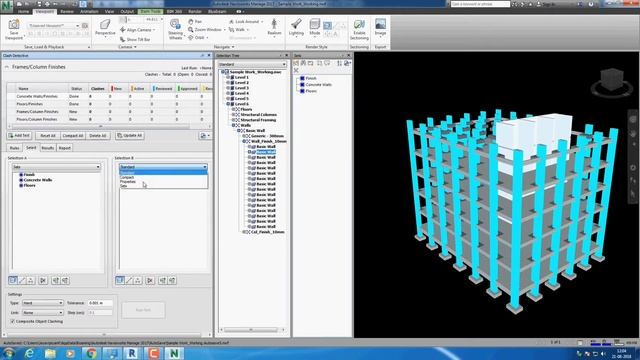Open the Perspective camera tool
This screenshot has height=360, width=640.
tap(105, 28)
